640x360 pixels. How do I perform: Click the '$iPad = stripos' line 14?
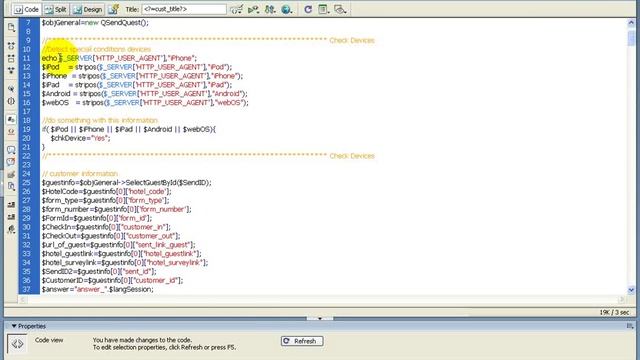tap(136, 85)
